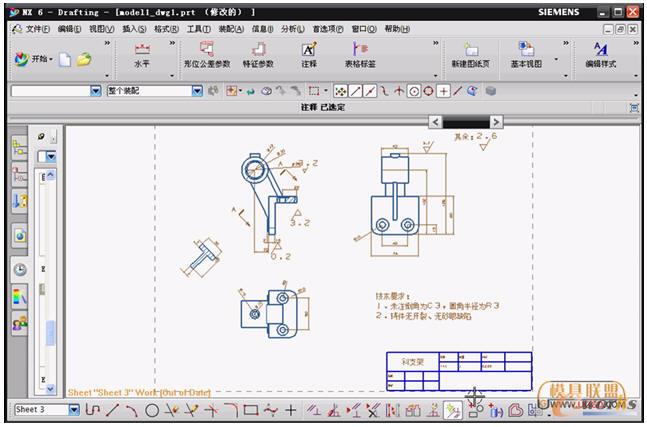The height and width of the screenshot is (427, 647).
Task: Open the 表格标签 tabular label tool
Action: (360, 54)
